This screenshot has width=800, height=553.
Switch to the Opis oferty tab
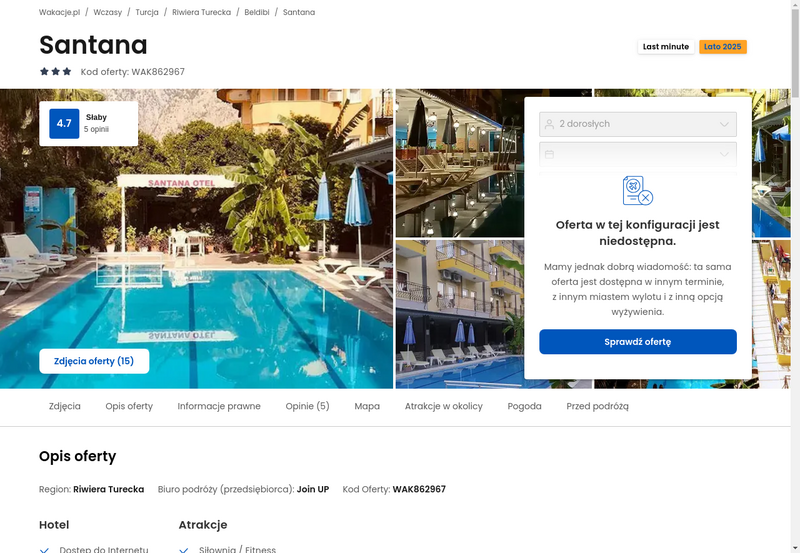pos(129,407)
